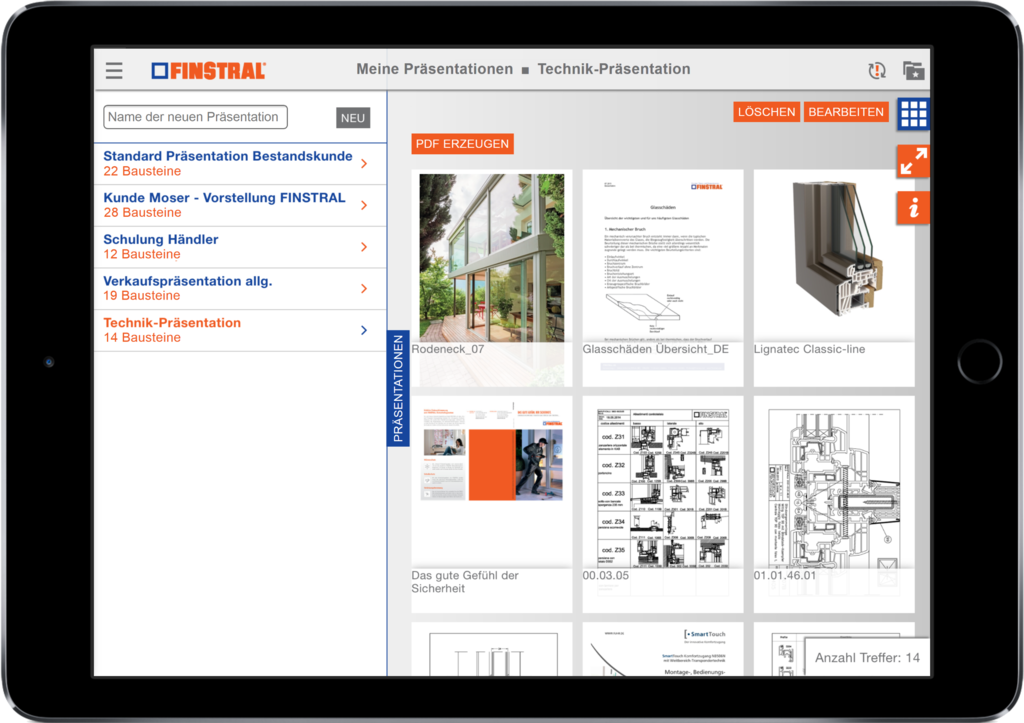Click the NEU button
This screenshot has width=1024, height=723.
[353, 118]
